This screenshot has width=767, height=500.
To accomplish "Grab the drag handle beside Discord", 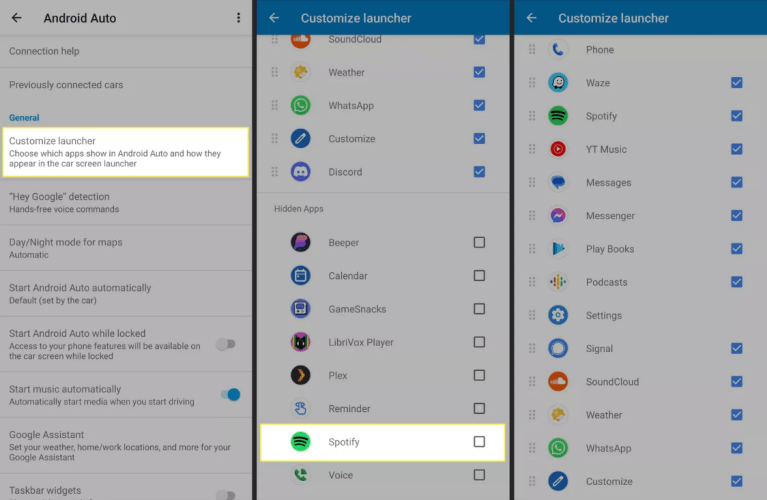I will pos(274,172).
